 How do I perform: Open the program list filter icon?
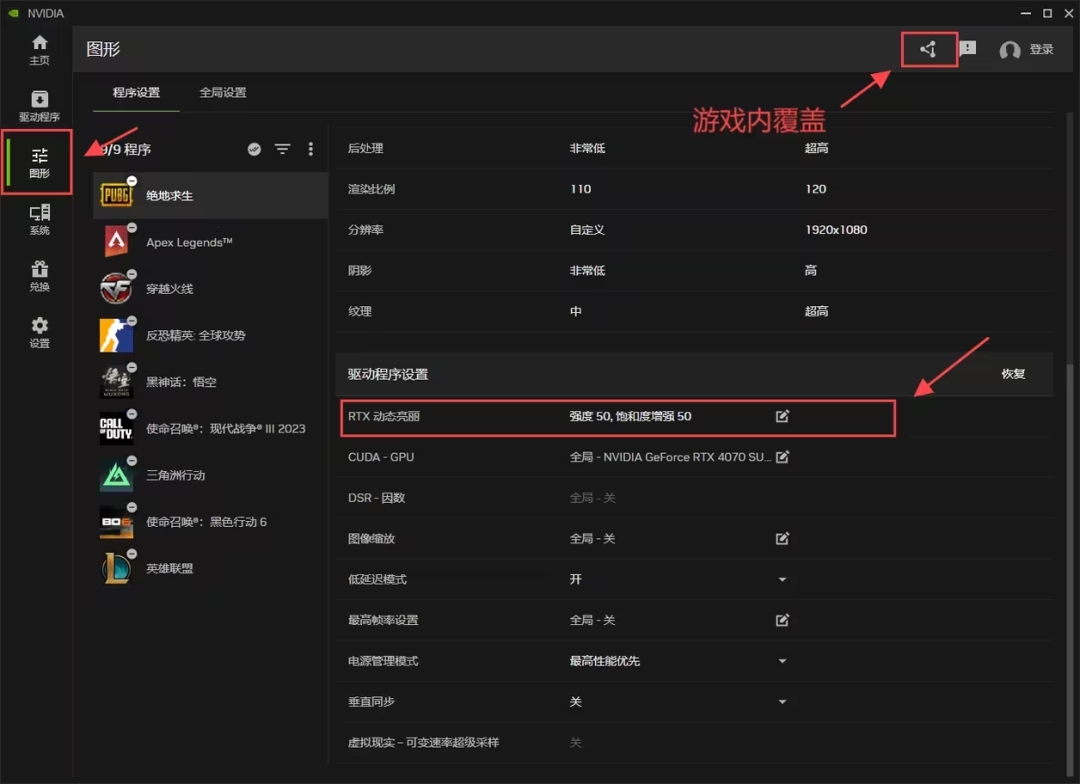(282, 149)
